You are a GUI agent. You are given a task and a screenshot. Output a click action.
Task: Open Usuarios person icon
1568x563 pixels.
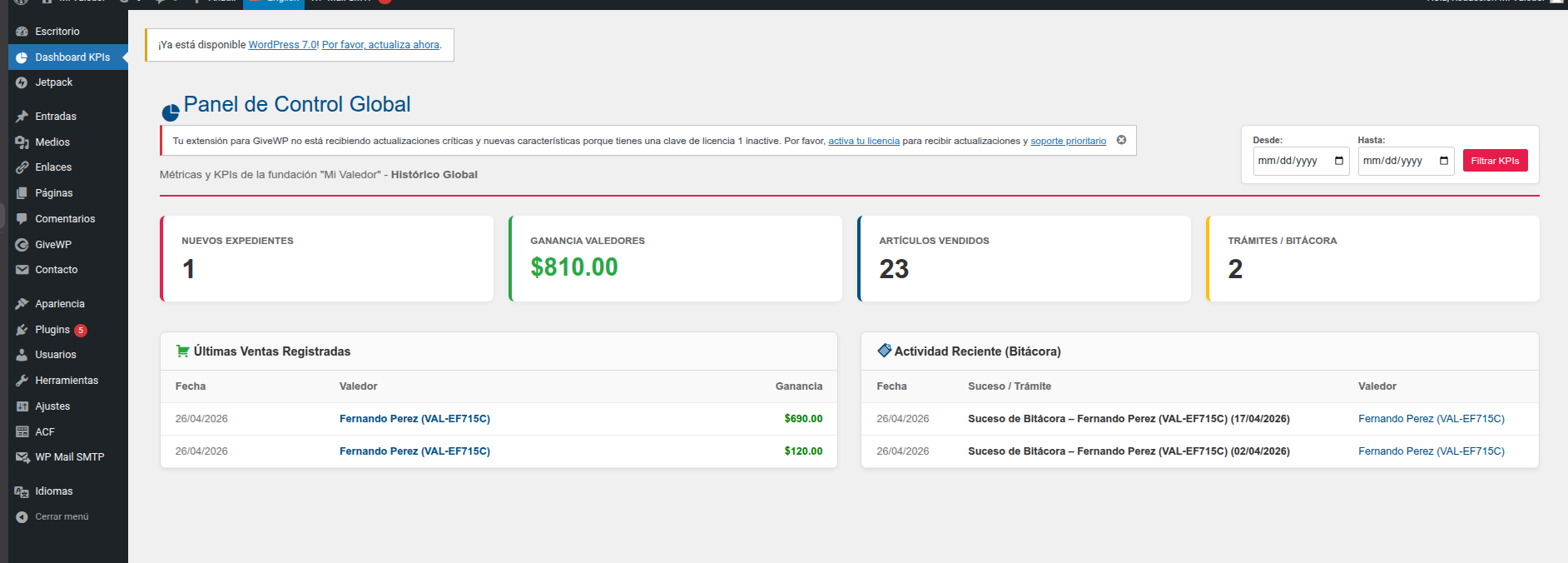pyautogui.click(x=22, y=355)
